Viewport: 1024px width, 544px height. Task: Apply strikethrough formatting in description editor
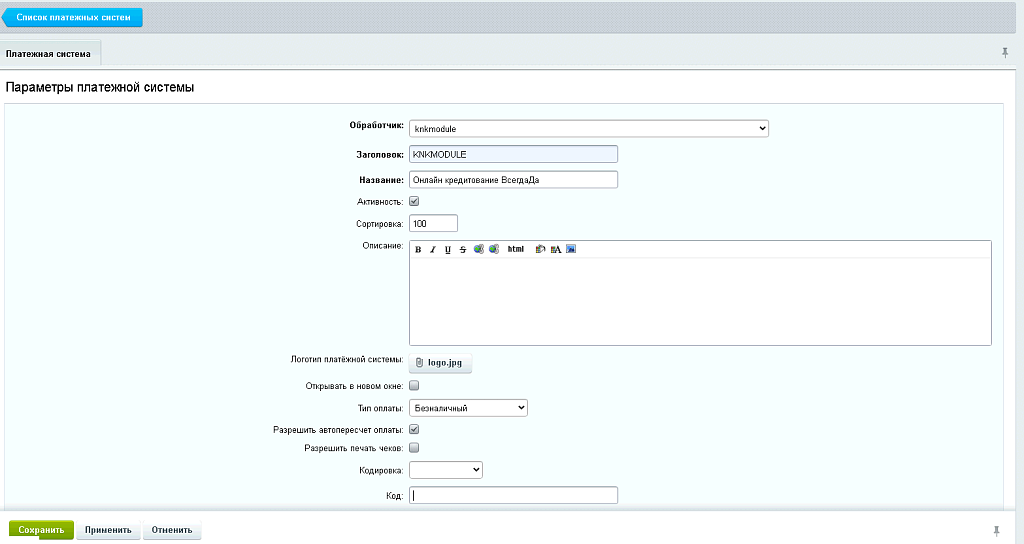click(x=463, y=249)
